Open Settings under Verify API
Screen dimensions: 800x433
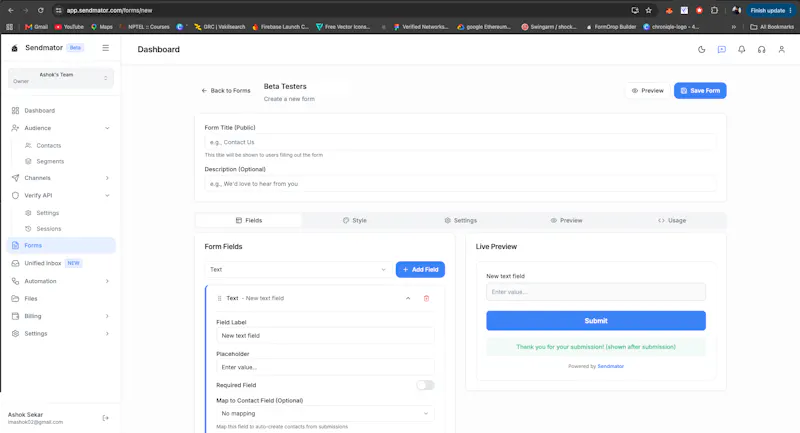47,213
